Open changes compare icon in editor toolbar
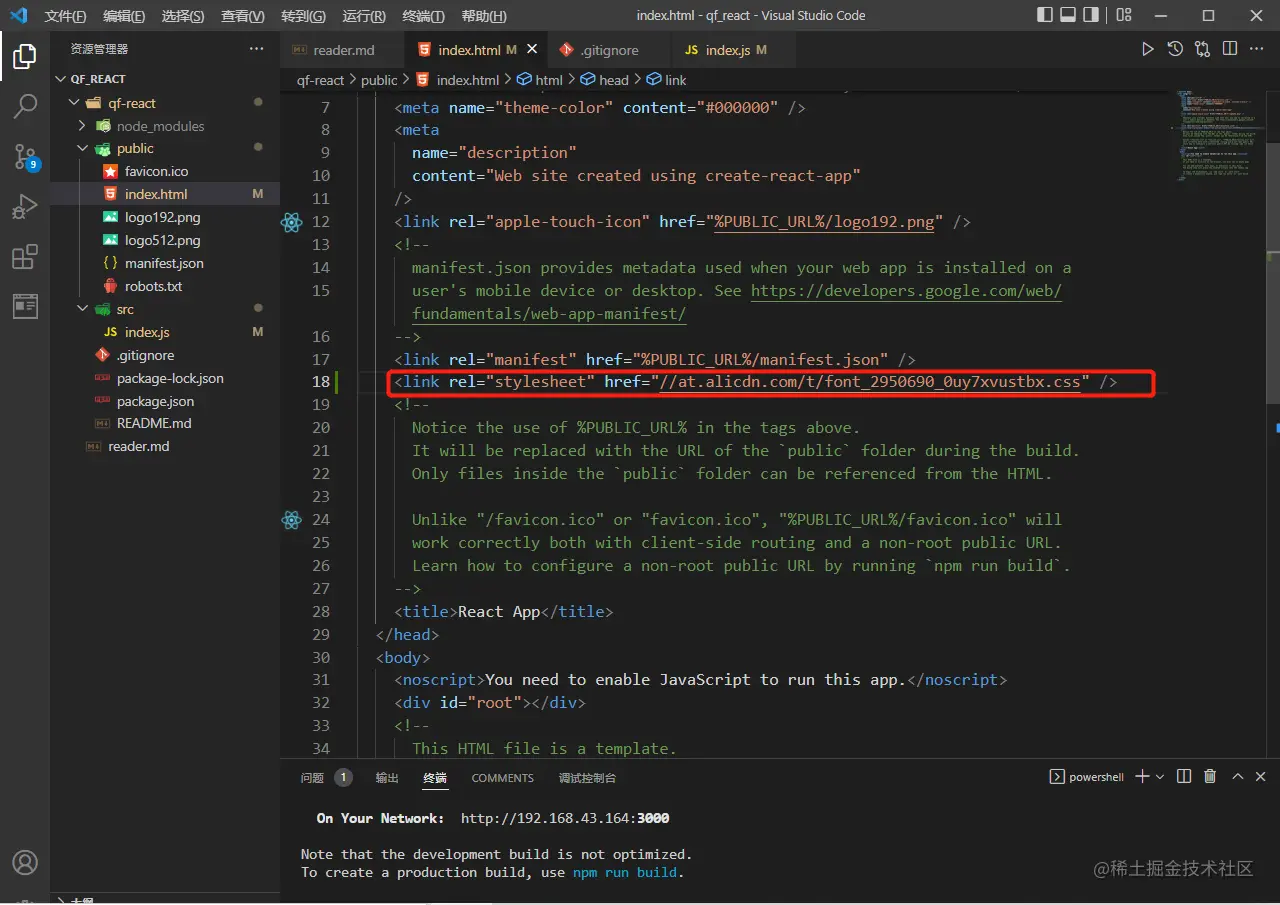This screenshot has height=905, width=1280. tap(1202, 49)
